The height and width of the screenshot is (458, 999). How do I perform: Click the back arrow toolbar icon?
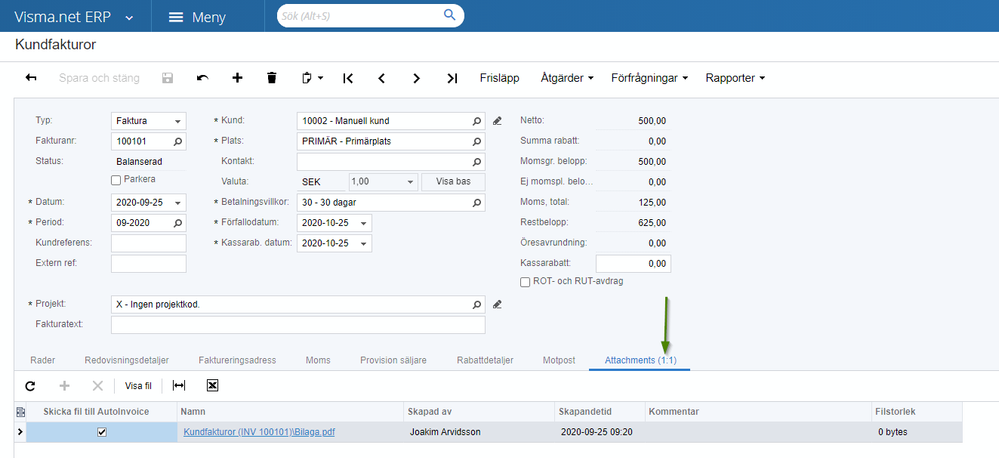pyautogui.click(x=31, y=78)
